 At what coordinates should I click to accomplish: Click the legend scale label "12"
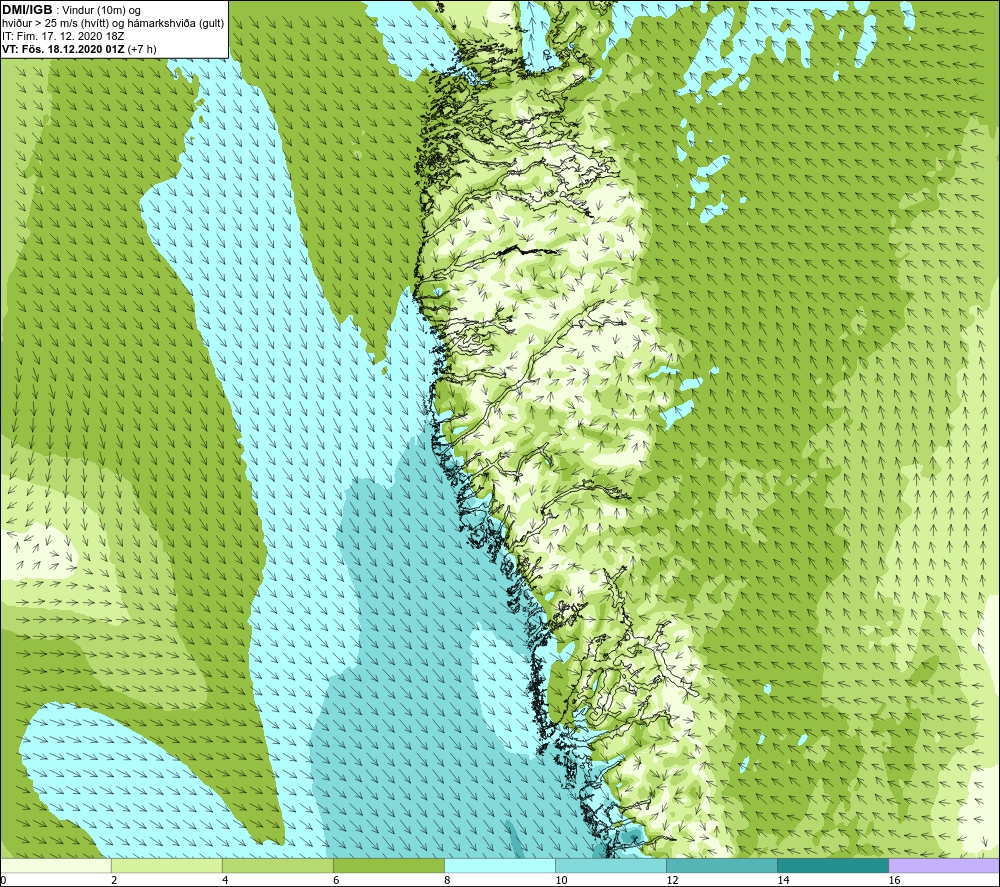(x=672, y=881)
